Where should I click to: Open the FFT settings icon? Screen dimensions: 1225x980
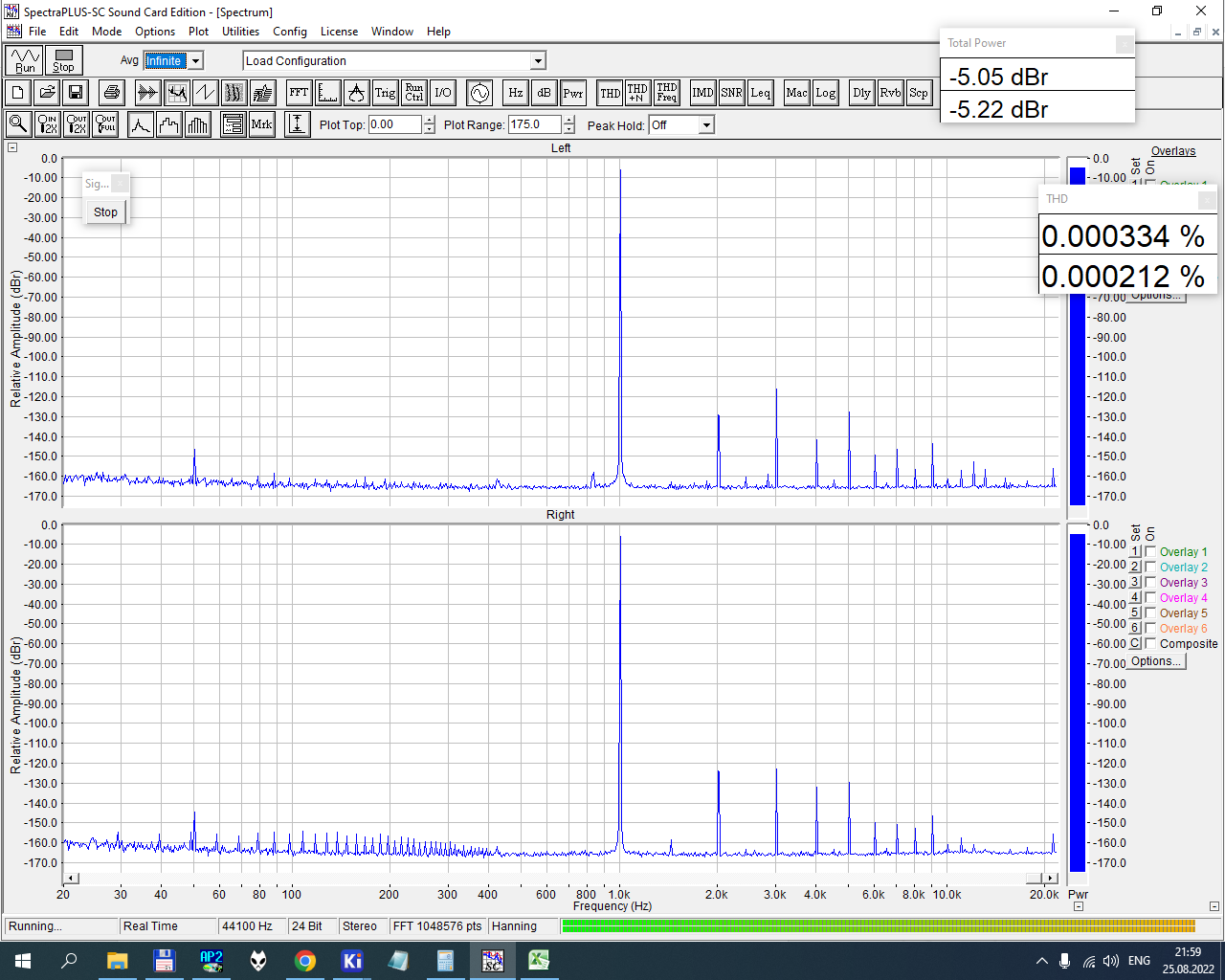(299, 93)
